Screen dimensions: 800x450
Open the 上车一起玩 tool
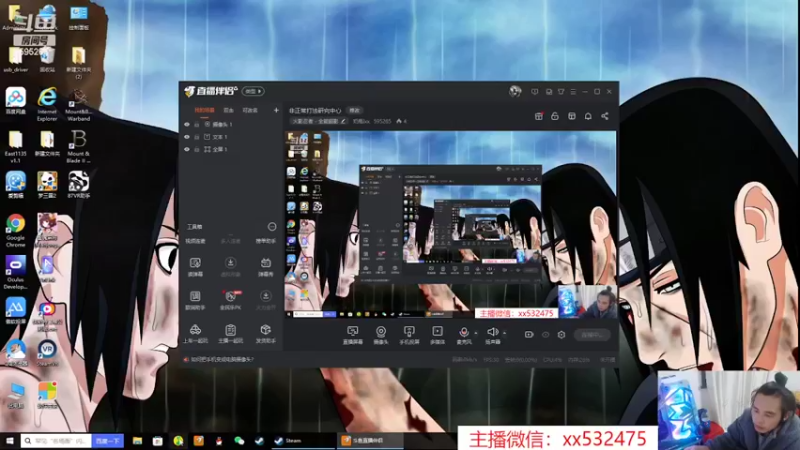pos(195,334)
